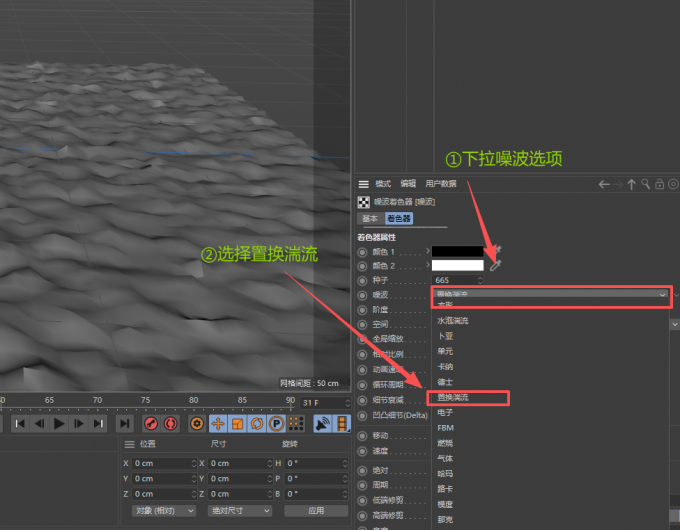
Task: Click the play forward button in timeline
Action: coord(59,424)
